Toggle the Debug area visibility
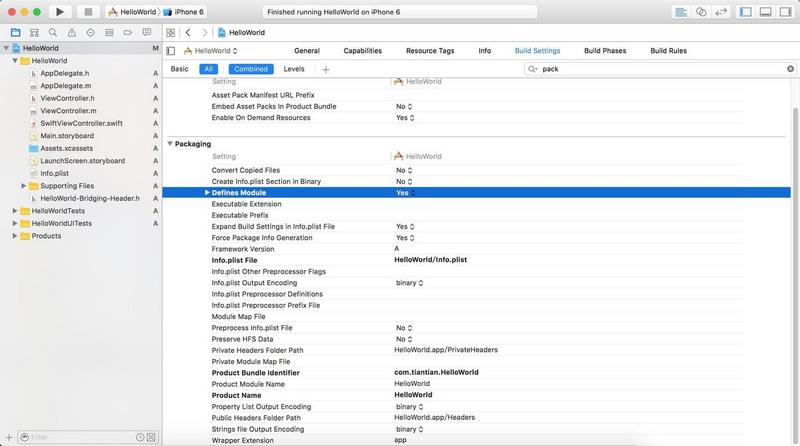This screenshot has width=800, height=446. [765, 12]
